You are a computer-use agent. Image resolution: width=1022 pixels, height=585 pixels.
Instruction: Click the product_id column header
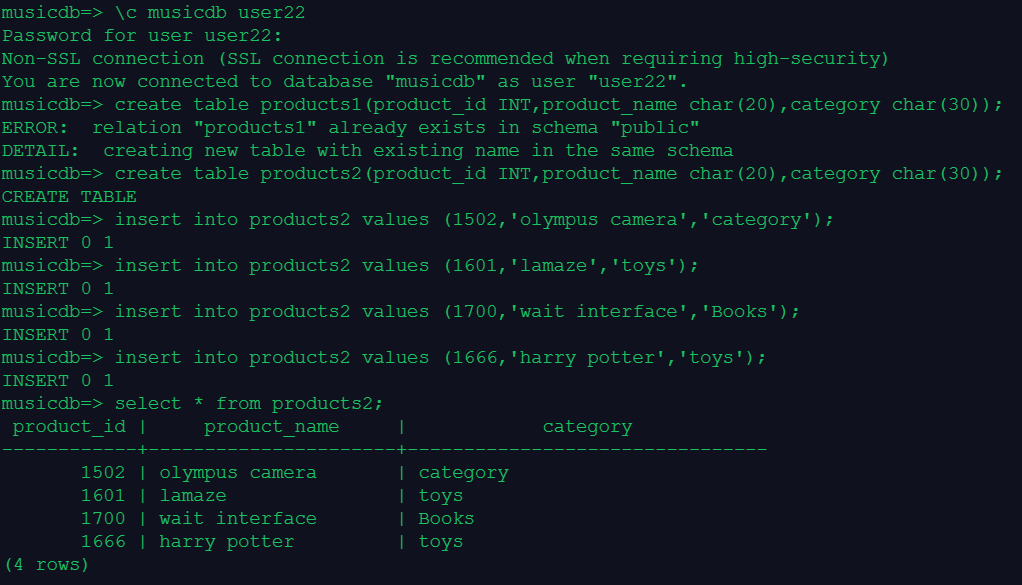(68, 427)
